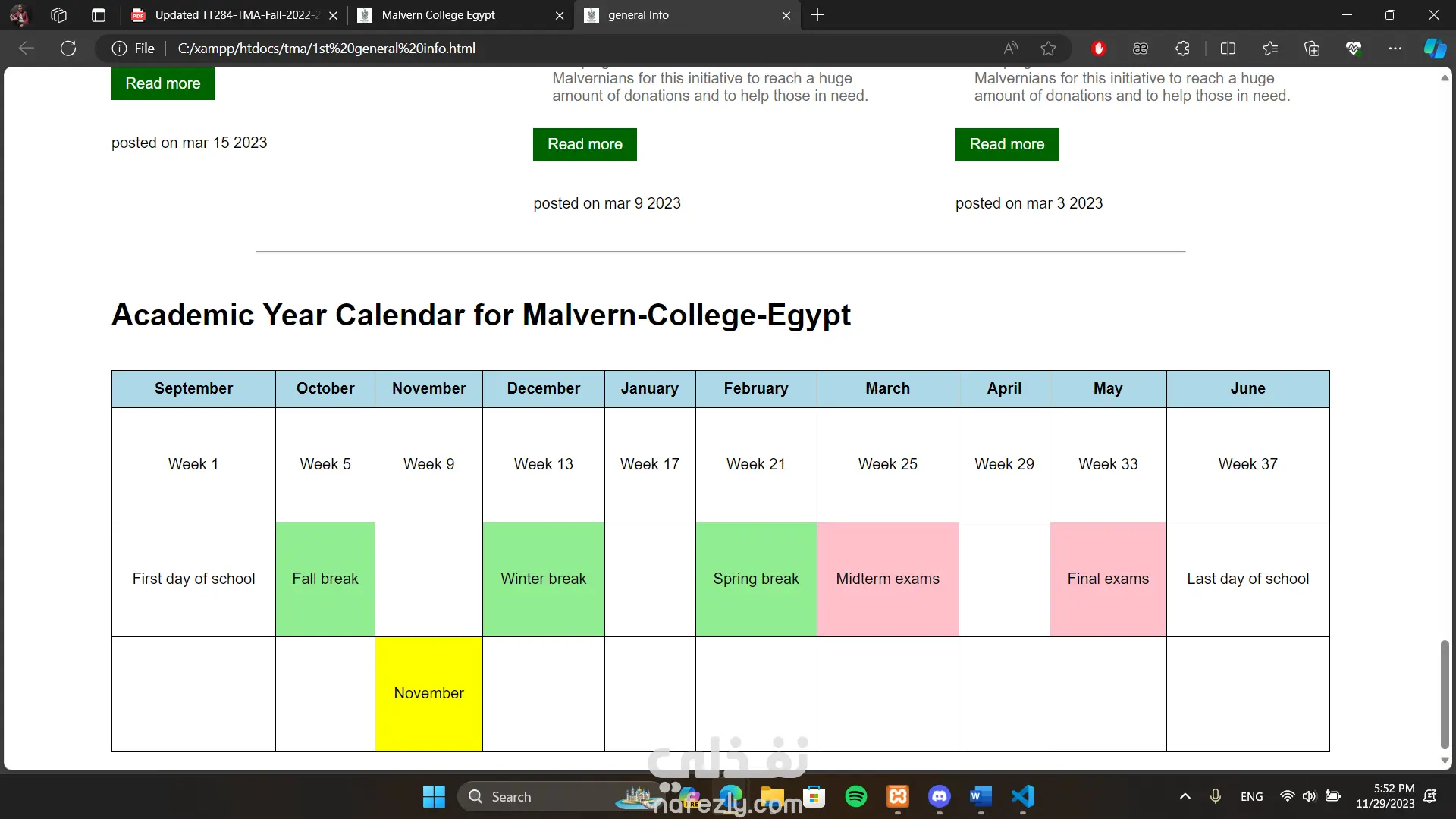Focus the address bar URL
Screen dimensions: 1456x819
[x=327, y=49]
